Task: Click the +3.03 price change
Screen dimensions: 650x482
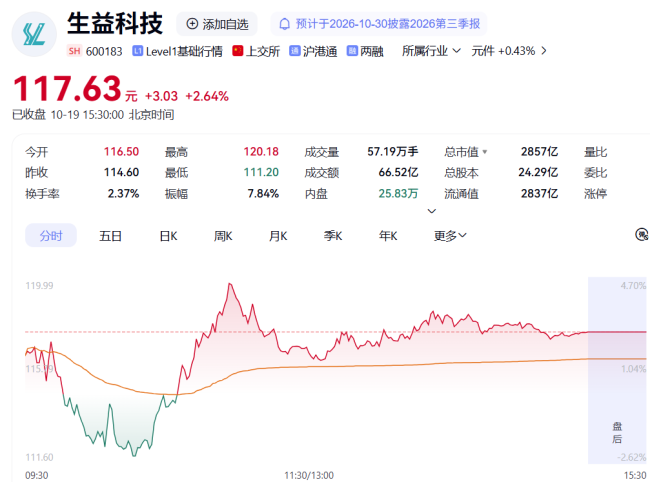Action: 161,96
